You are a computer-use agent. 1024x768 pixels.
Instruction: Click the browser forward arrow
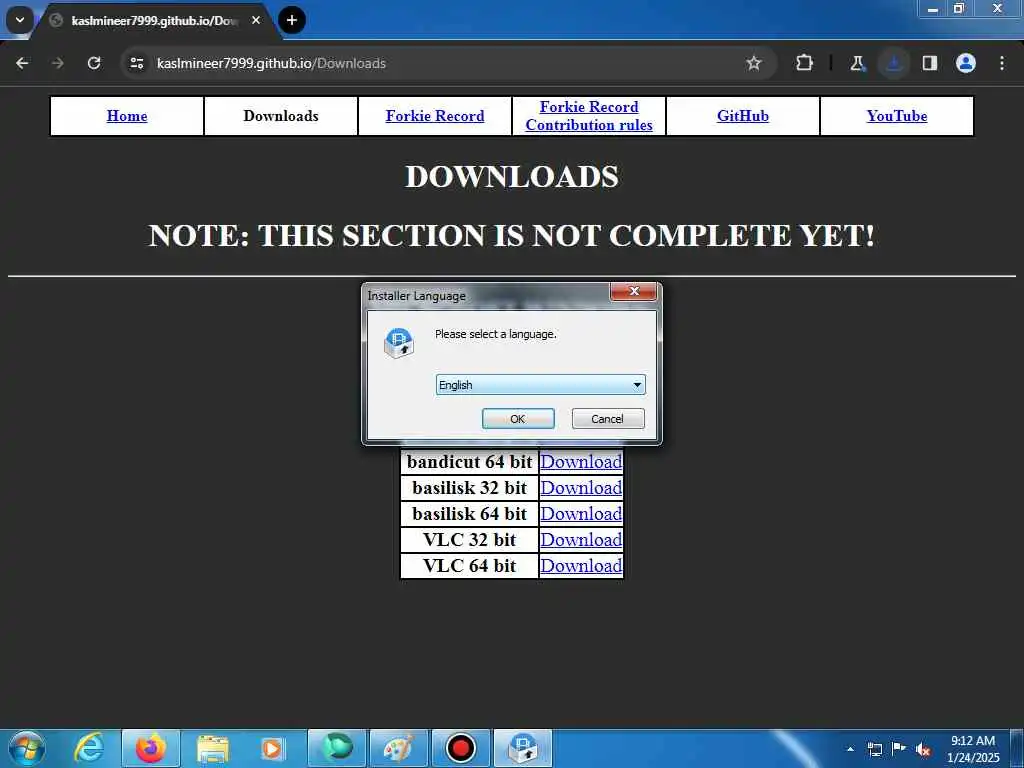coord(57,63)
